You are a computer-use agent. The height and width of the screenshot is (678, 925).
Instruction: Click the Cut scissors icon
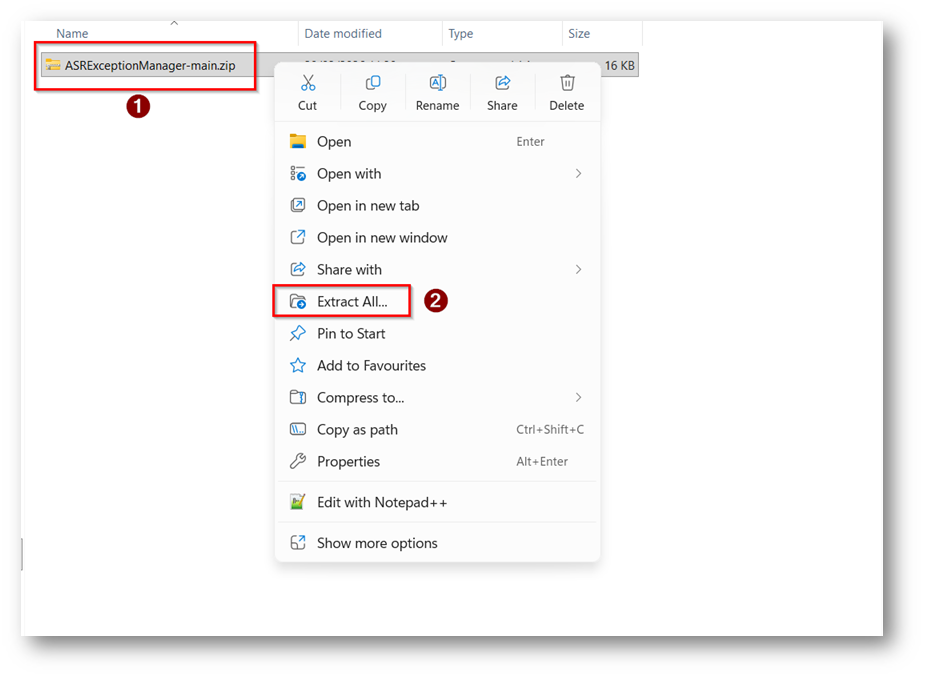(x=308, y=83)
